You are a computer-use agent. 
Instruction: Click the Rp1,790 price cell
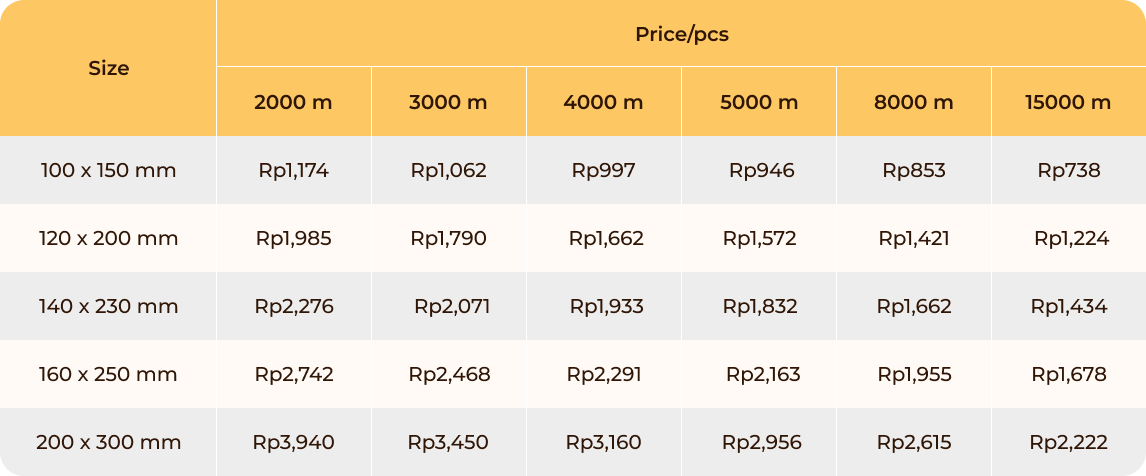point(449,238)
